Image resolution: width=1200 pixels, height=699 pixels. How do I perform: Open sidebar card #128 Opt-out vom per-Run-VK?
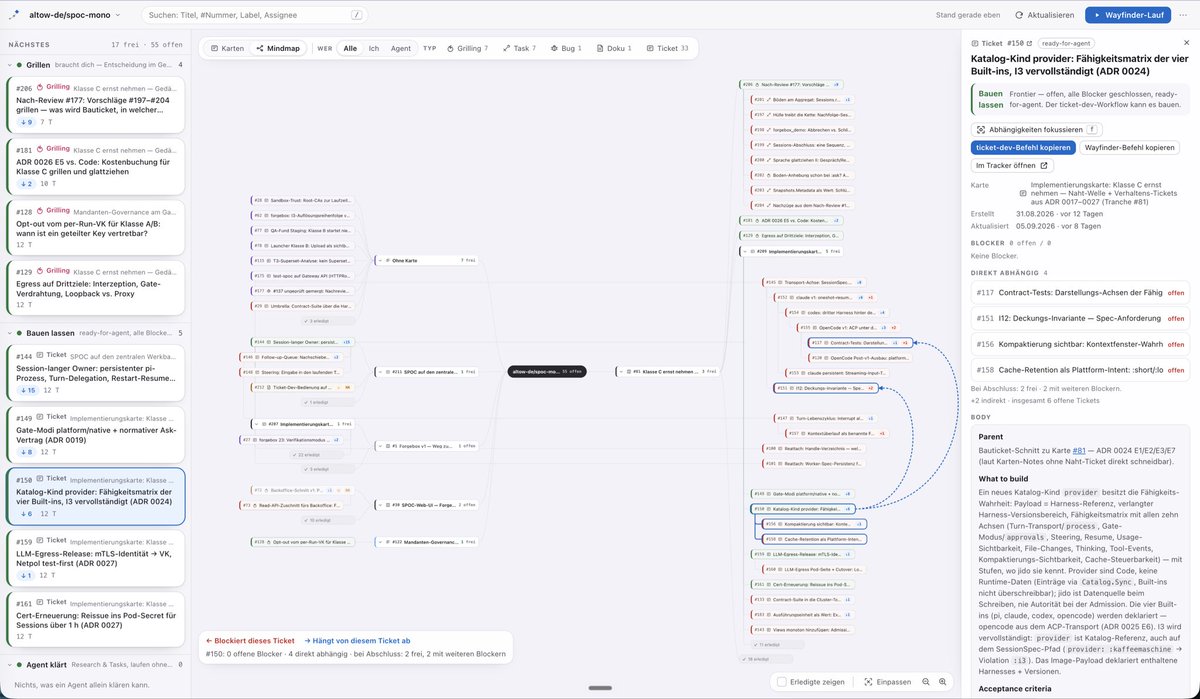pyautogui.click(x=94, y=228)
